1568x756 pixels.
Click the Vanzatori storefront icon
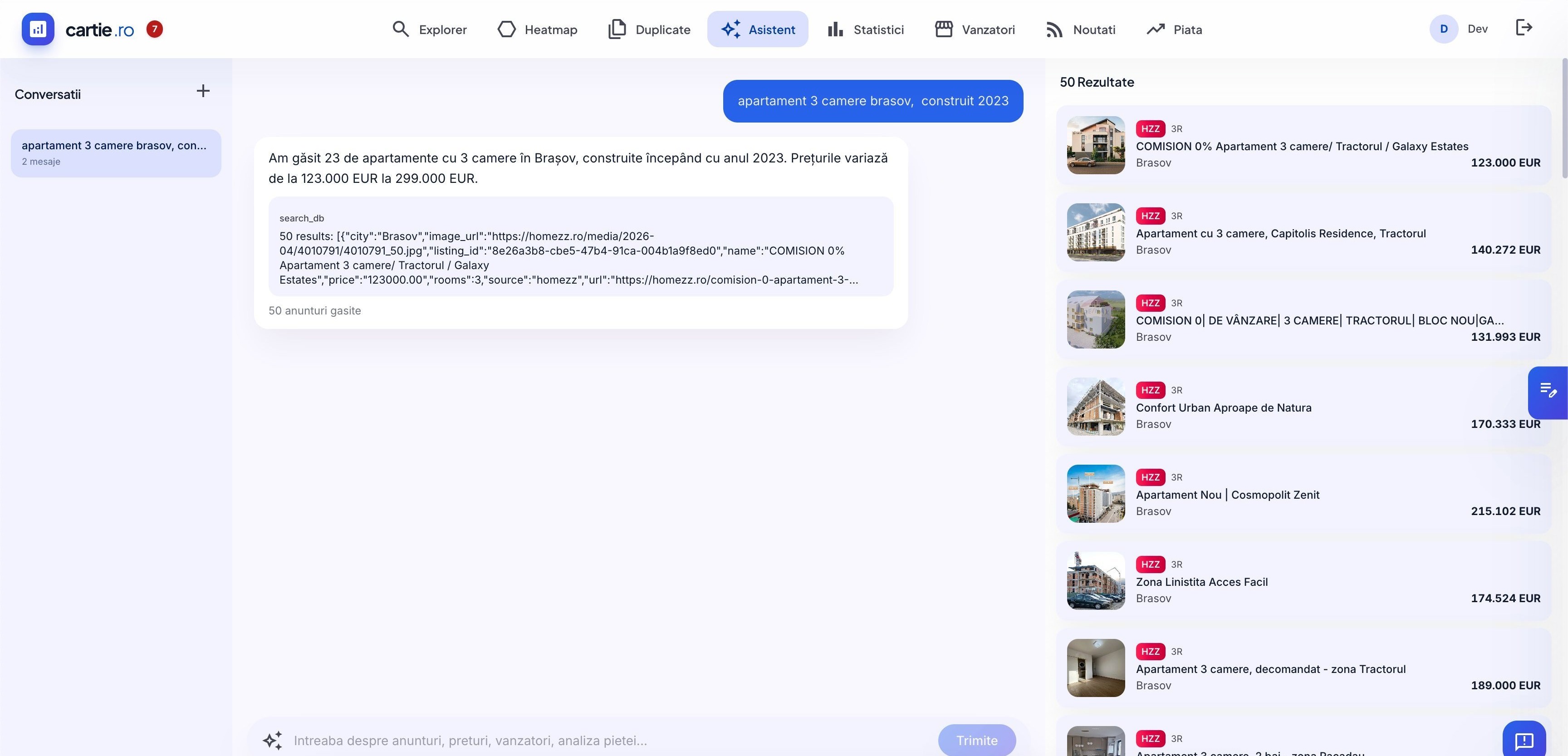coord(944,29)
